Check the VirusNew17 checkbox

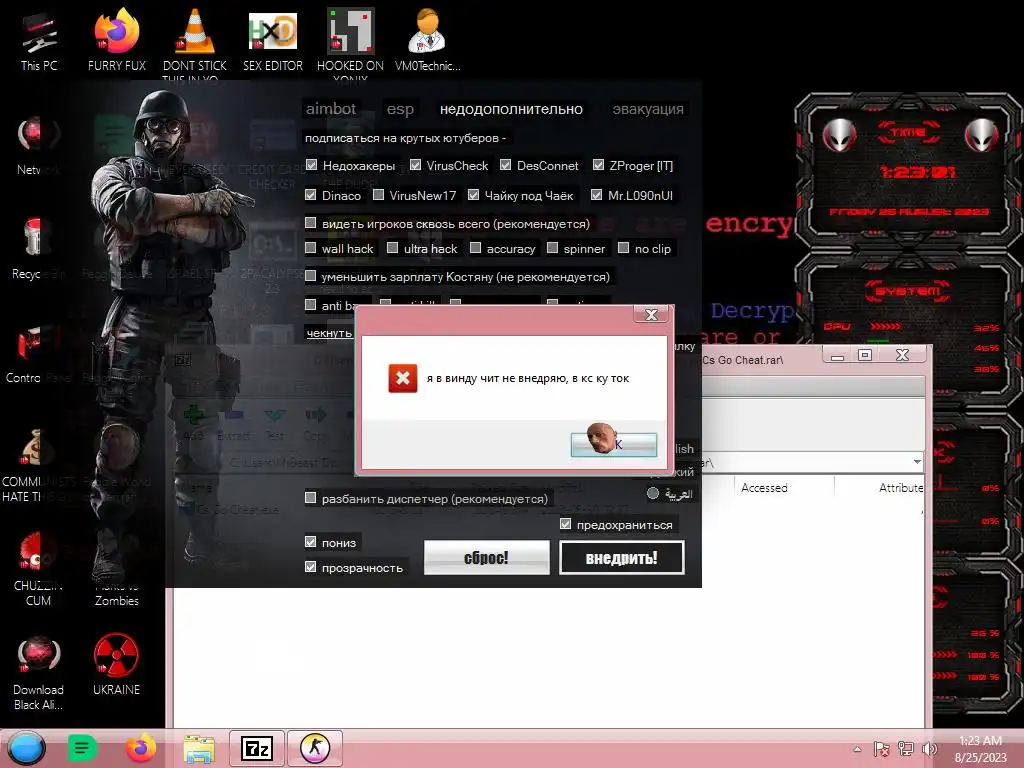pyautogui.click(x=378, y=195)
